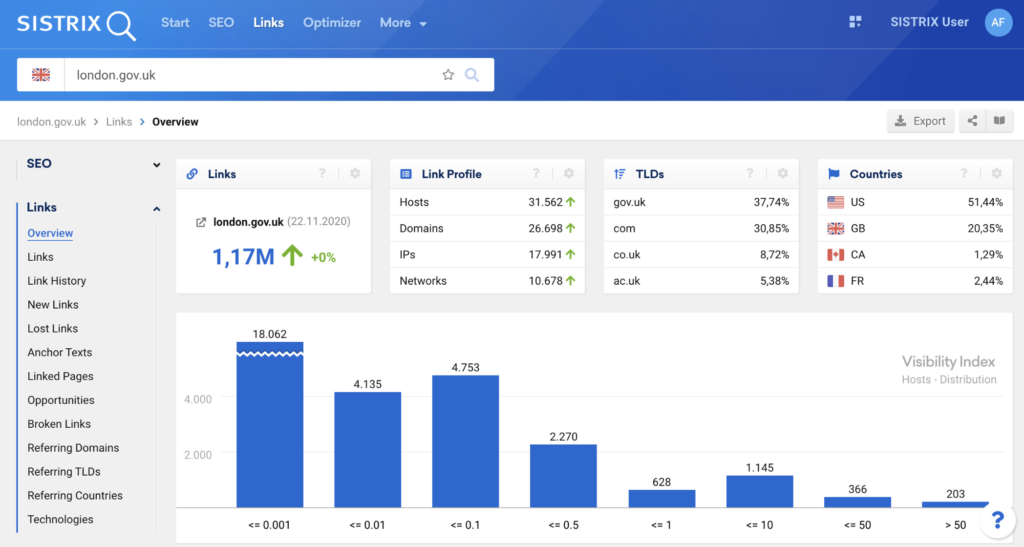Click the co.uk TLD row
Screen dimensions: 1024x547
(x=701, y=255)
